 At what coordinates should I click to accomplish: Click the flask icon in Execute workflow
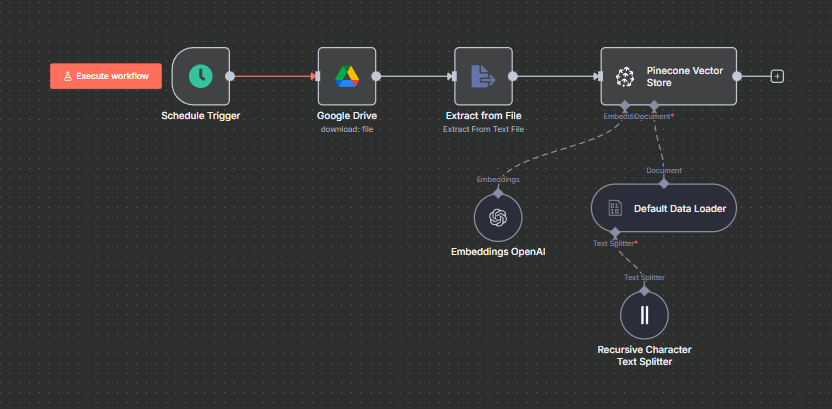(68, 76)
